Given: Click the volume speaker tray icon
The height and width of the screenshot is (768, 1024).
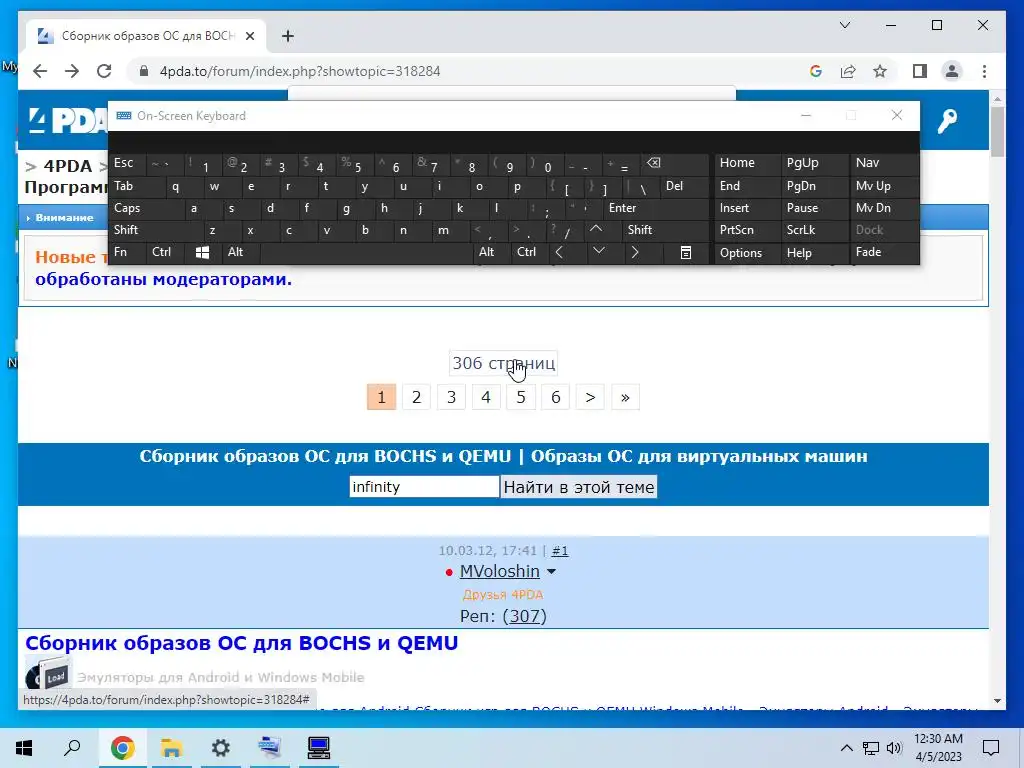Looking at the screenshot, I should (x=894, y=748).
